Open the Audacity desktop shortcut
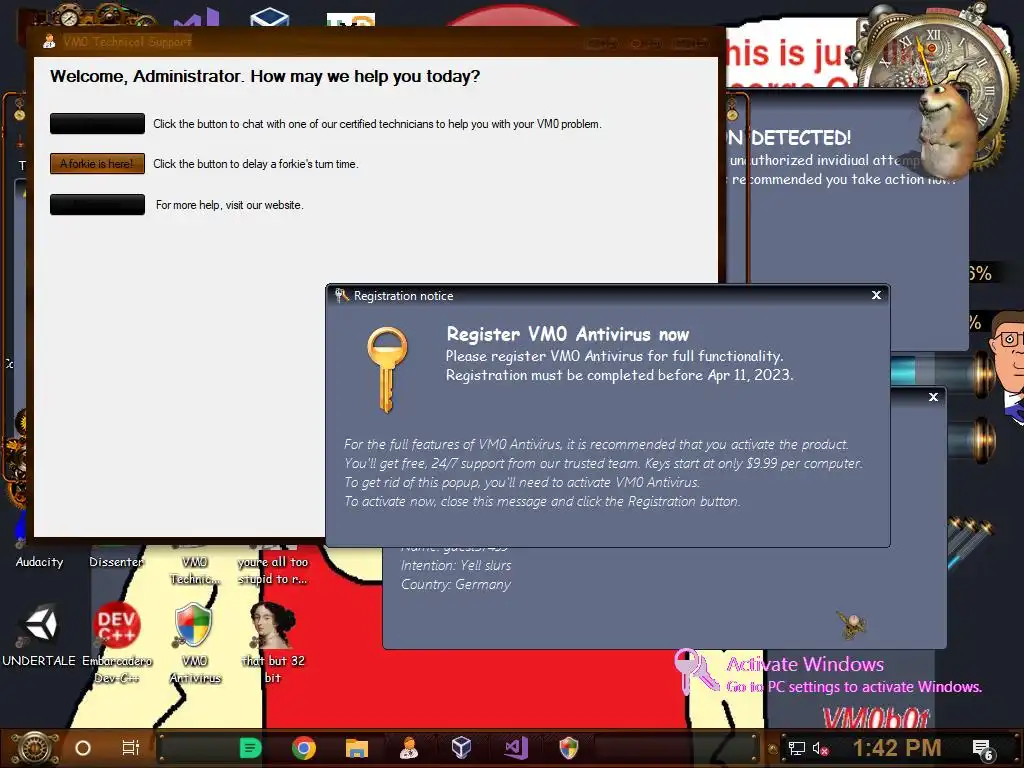 [39, 562]
